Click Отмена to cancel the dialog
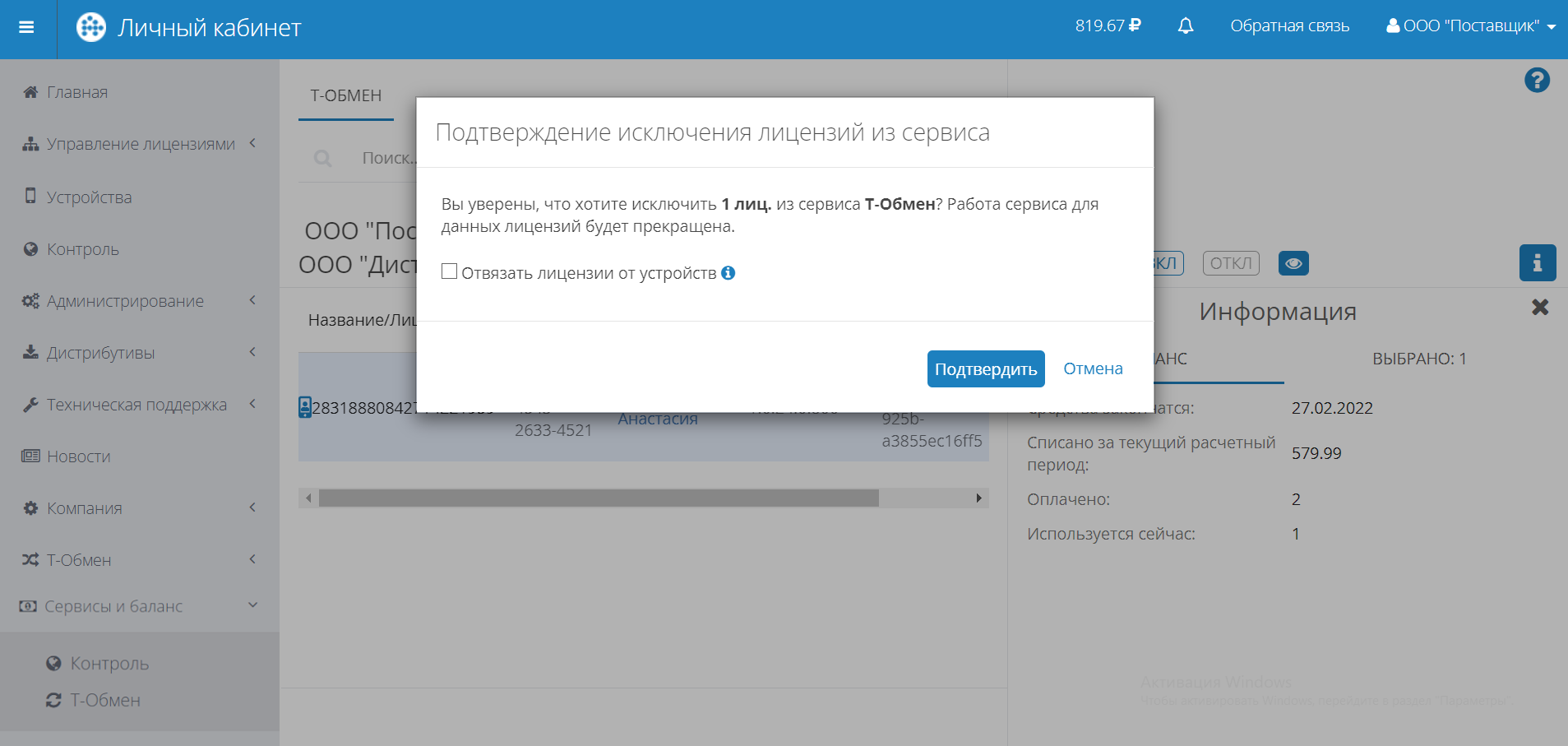 (1092, 369)
